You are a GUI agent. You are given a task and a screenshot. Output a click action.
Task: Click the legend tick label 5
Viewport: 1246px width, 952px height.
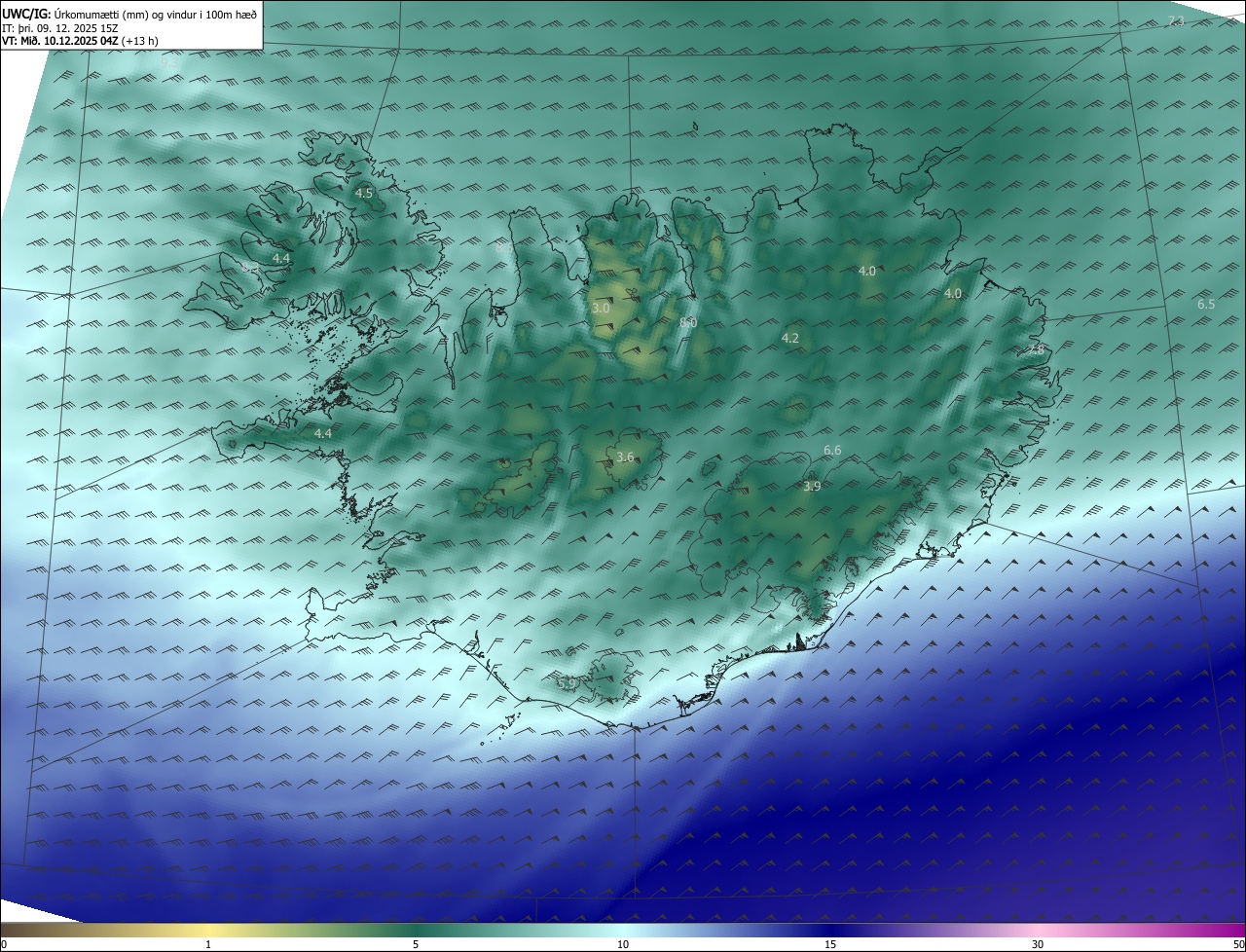pyautogui.click(x=416, y=944)
